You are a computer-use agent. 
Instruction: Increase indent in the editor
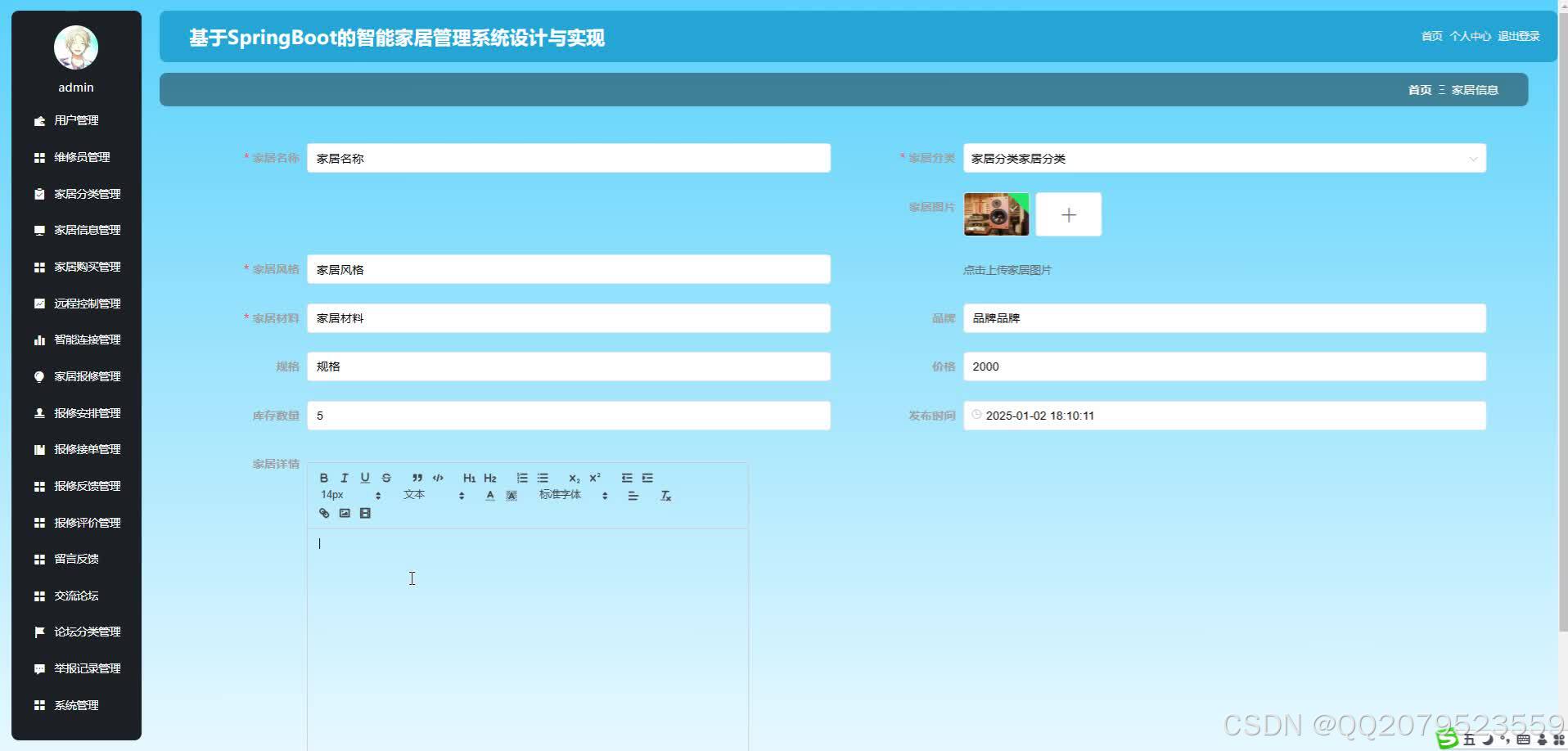[x=647, y=478]
